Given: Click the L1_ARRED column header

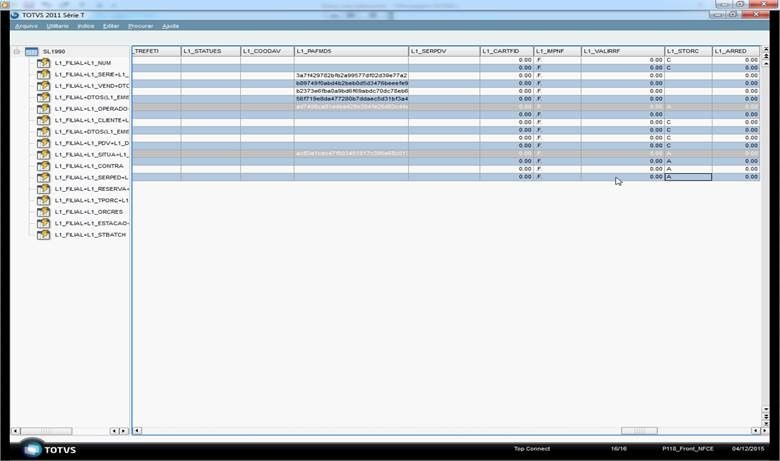Looking at the screenshot, I should [x=736, y=51].
